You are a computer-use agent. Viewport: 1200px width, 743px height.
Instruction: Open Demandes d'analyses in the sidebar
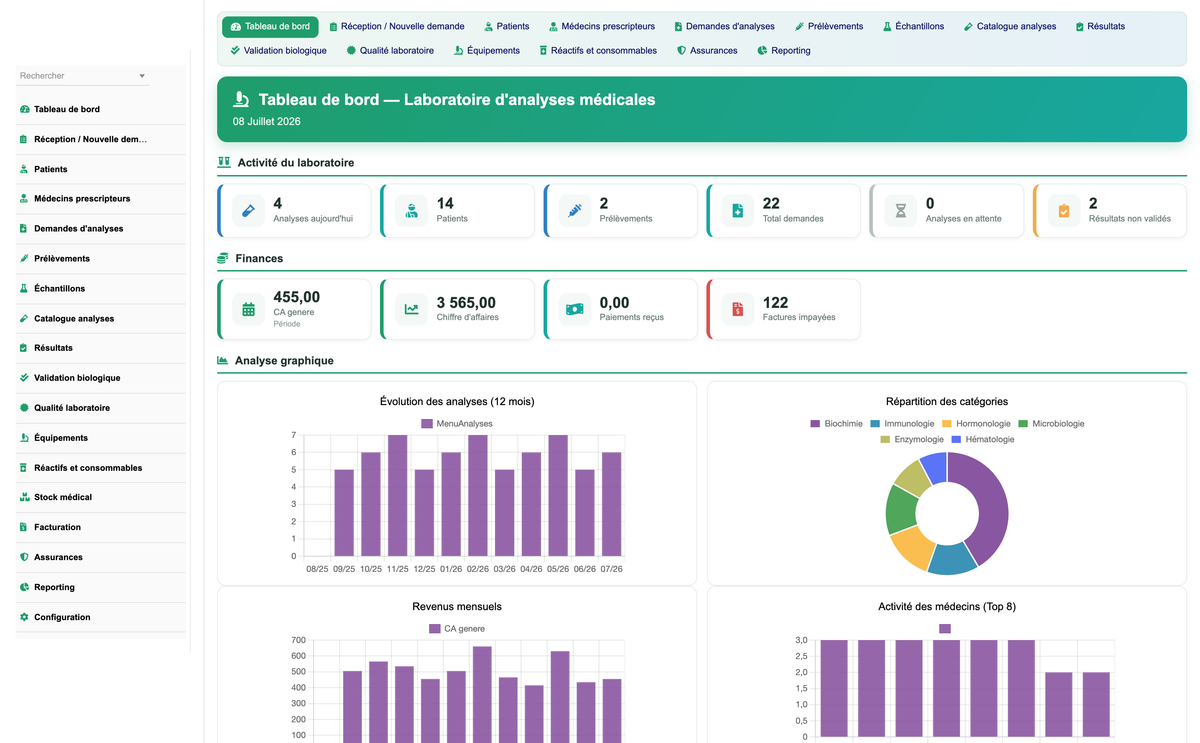click(101, 229)
